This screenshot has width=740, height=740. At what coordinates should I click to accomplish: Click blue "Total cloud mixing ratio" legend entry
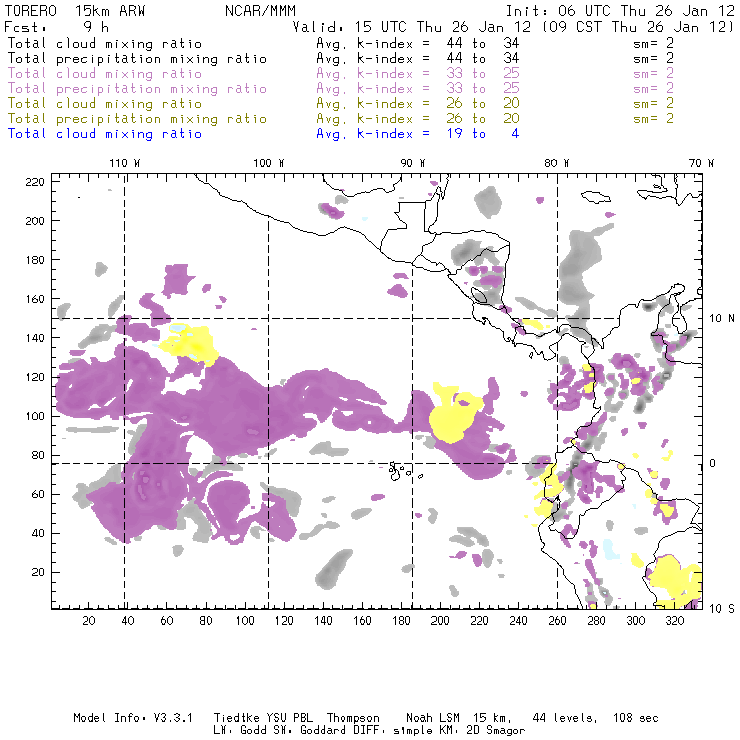105,134
